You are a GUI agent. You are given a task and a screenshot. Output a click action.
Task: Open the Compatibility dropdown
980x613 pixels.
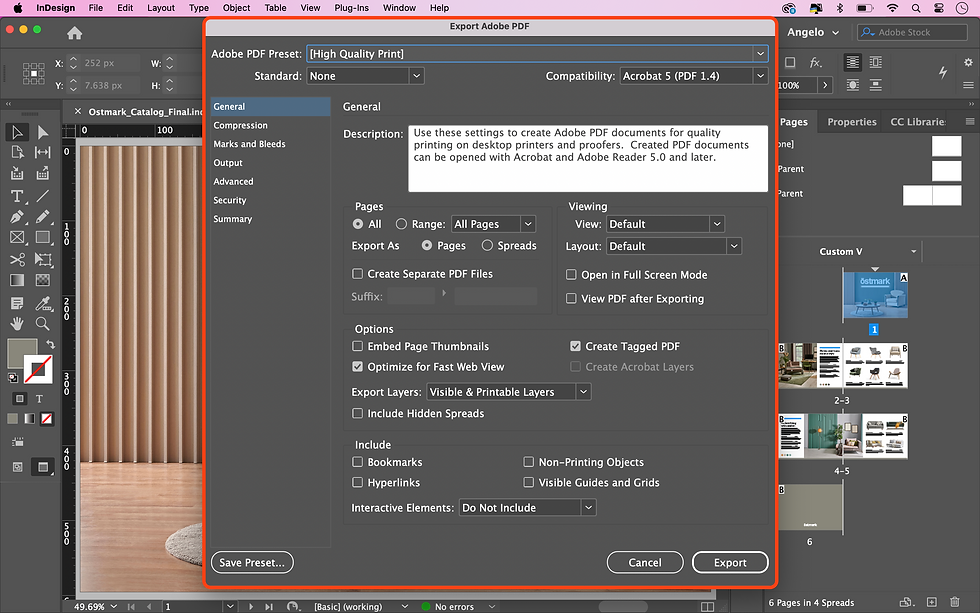click(694, 76)
